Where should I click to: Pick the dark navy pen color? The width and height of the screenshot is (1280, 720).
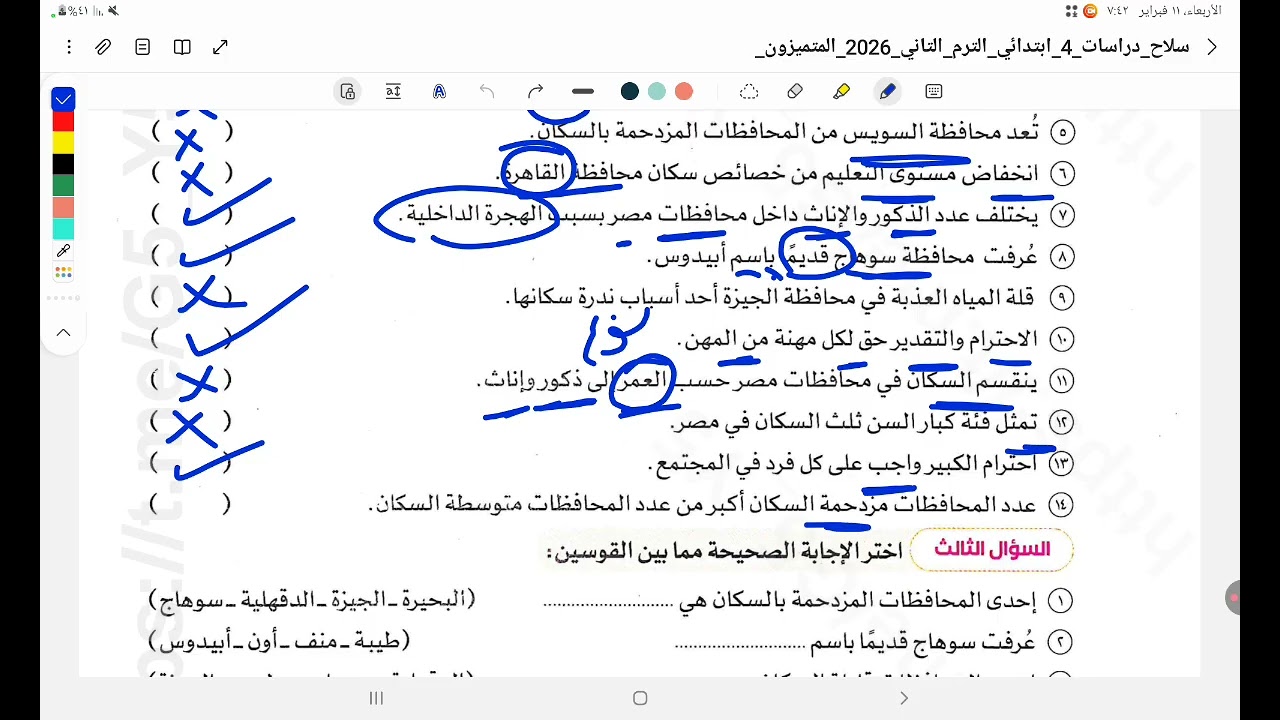(630, 92)
